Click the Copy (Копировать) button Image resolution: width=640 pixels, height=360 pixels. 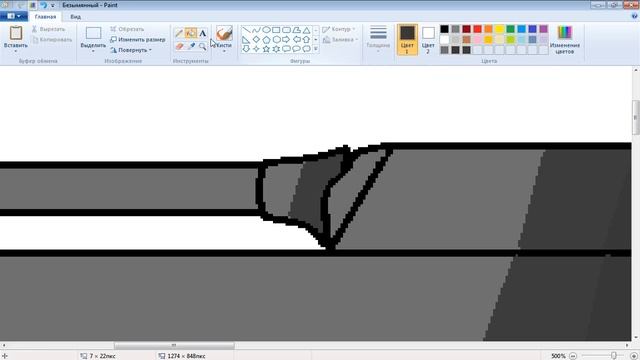[x=52, y=40]
